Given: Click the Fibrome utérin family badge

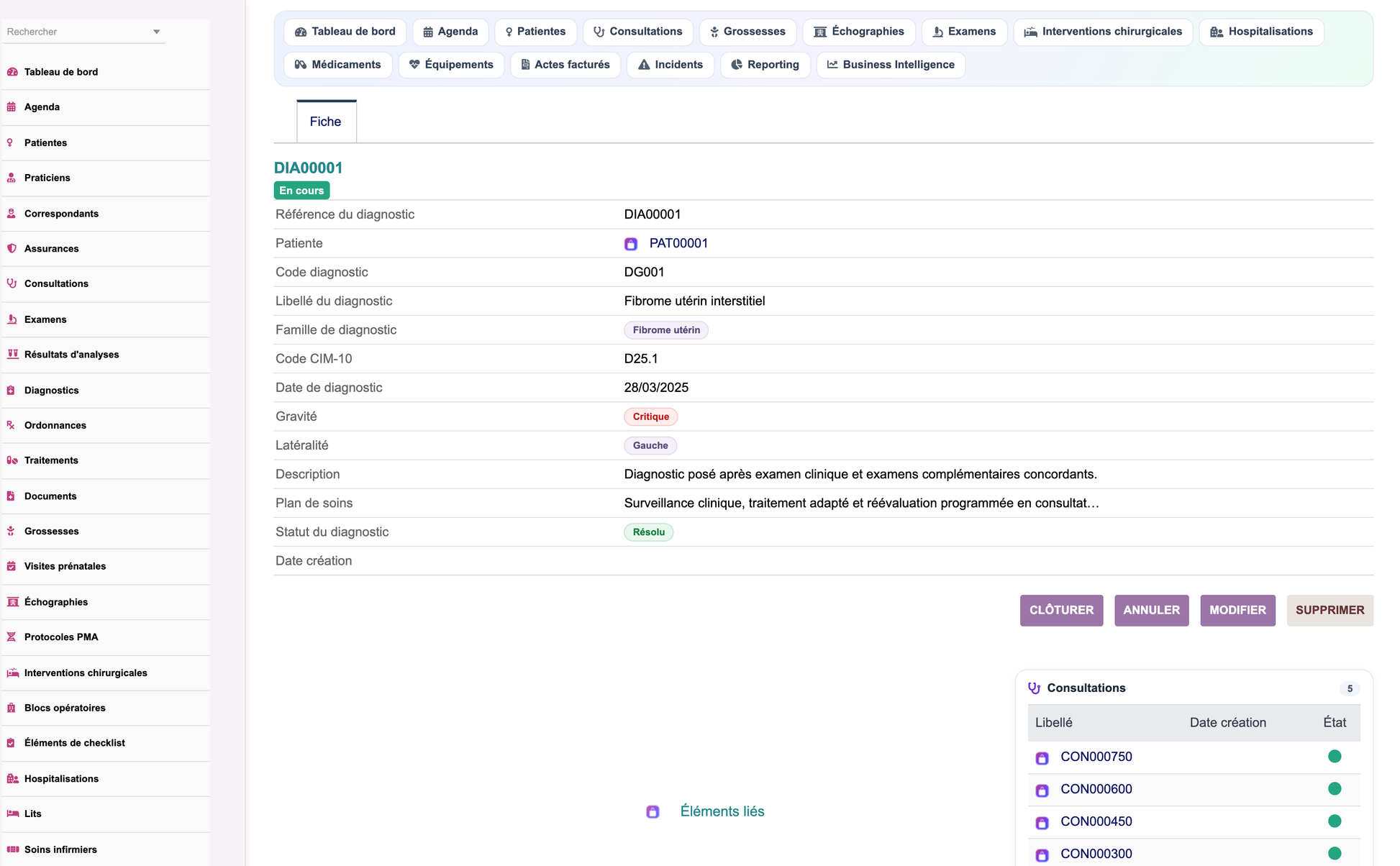Looking at the screenshot, I should [666, 330].
